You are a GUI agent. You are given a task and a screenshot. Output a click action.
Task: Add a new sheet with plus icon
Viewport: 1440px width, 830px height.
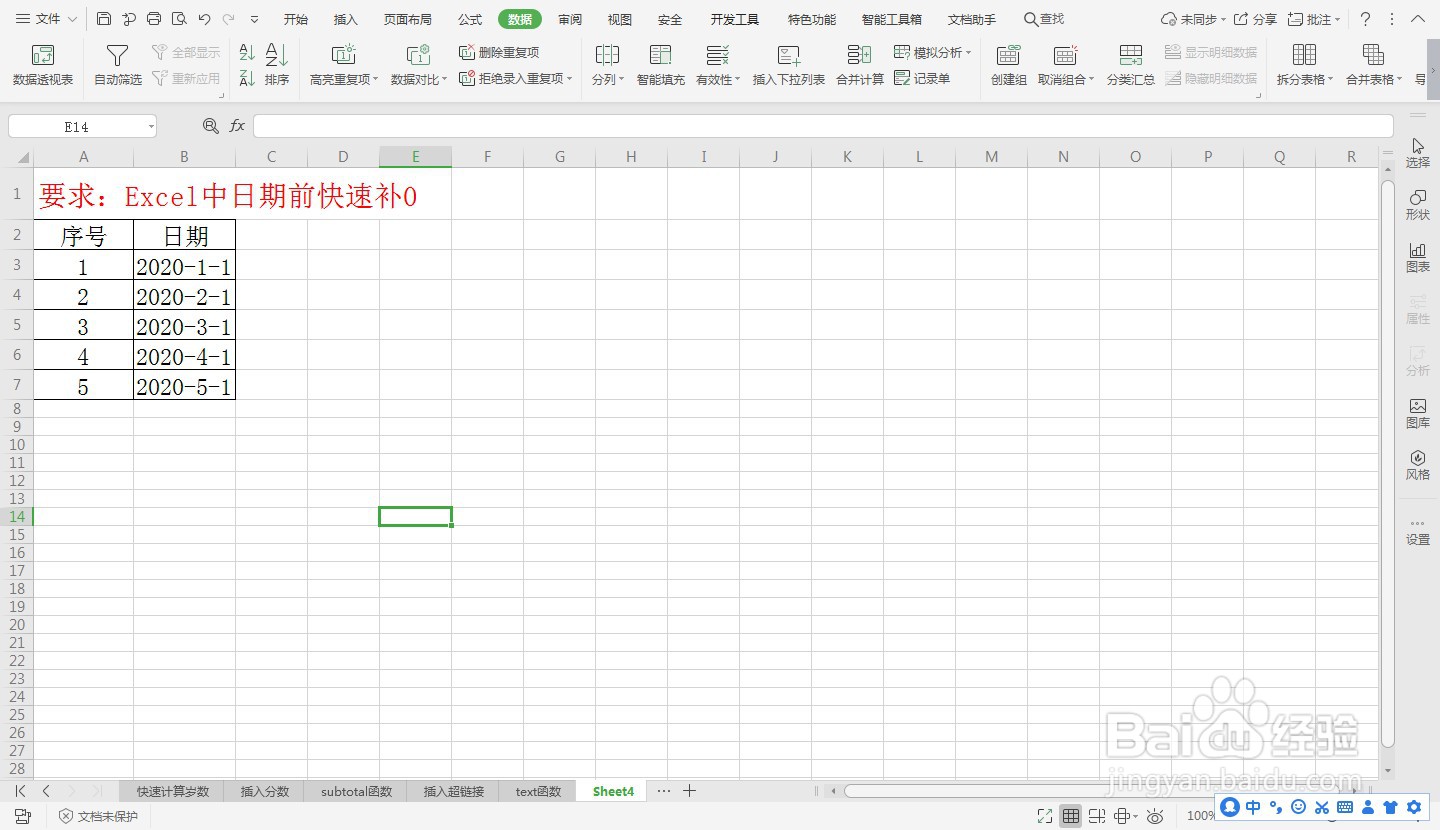coord(689,791)
